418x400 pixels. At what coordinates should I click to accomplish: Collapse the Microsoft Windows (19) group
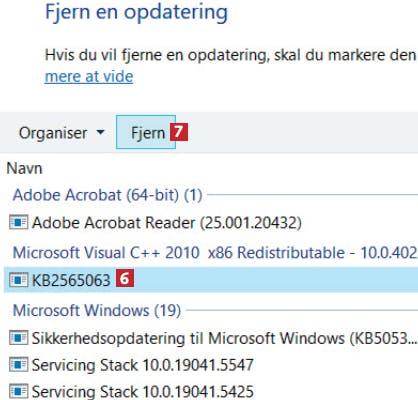tap(97, 311)
